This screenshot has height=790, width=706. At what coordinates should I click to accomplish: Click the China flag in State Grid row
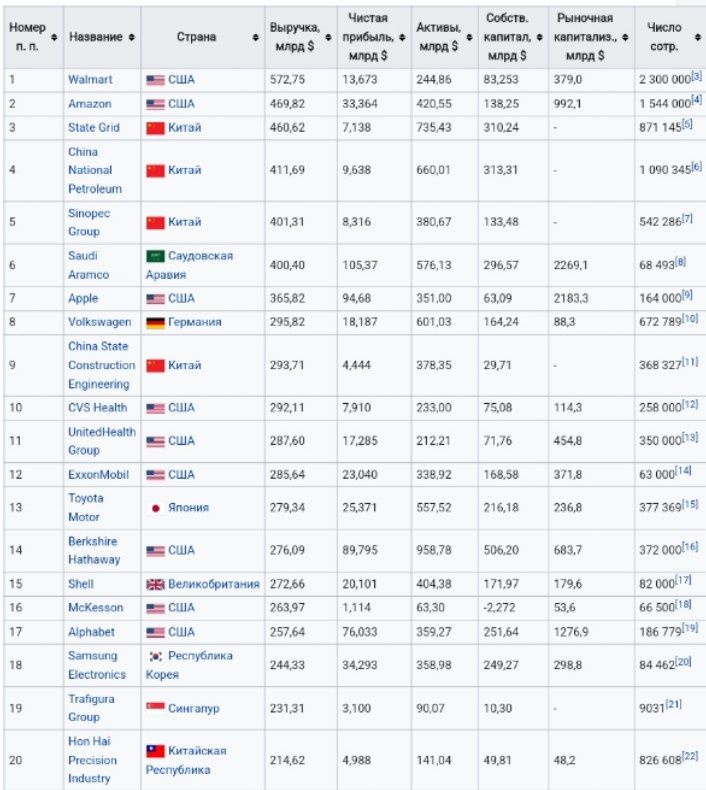pos(155,128)
